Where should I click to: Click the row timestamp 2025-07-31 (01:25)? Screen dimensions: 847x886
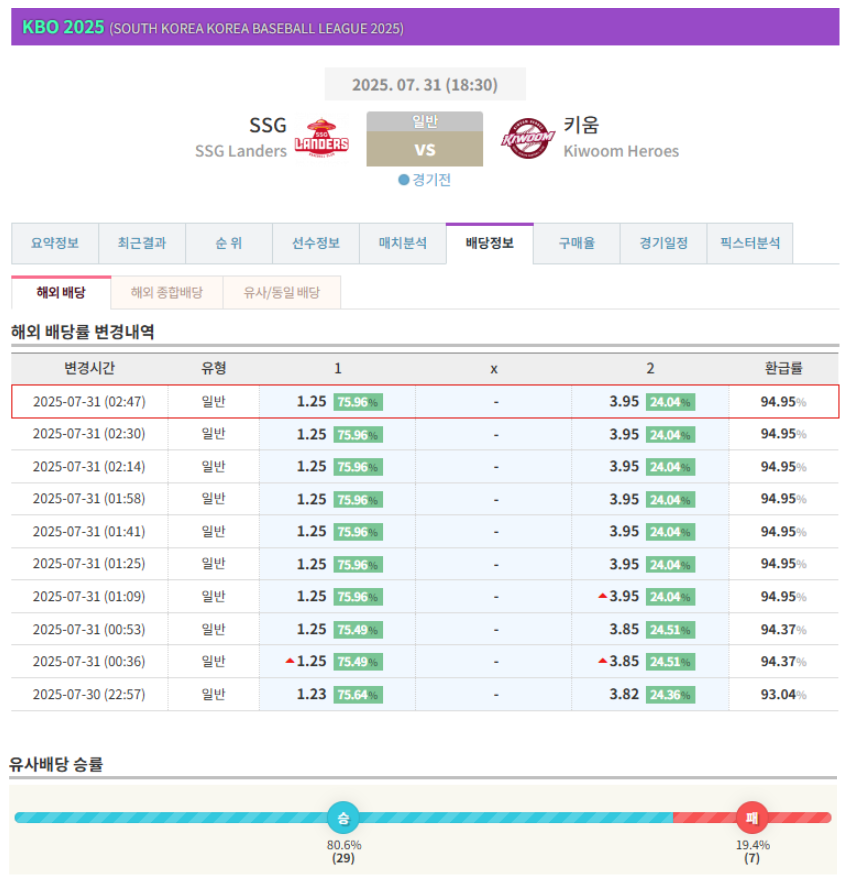point(89,564)
